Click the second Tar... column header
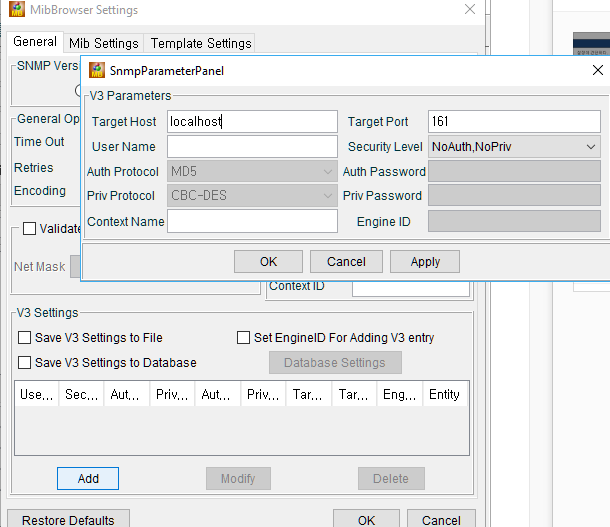Screen dimensions: 610x527 (x=354, y=394)
